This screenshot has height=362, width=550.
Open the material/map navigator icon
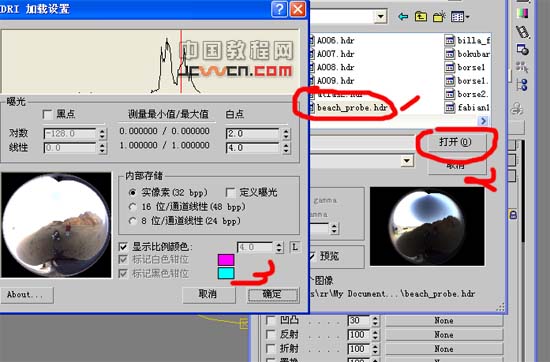[522, 85]
